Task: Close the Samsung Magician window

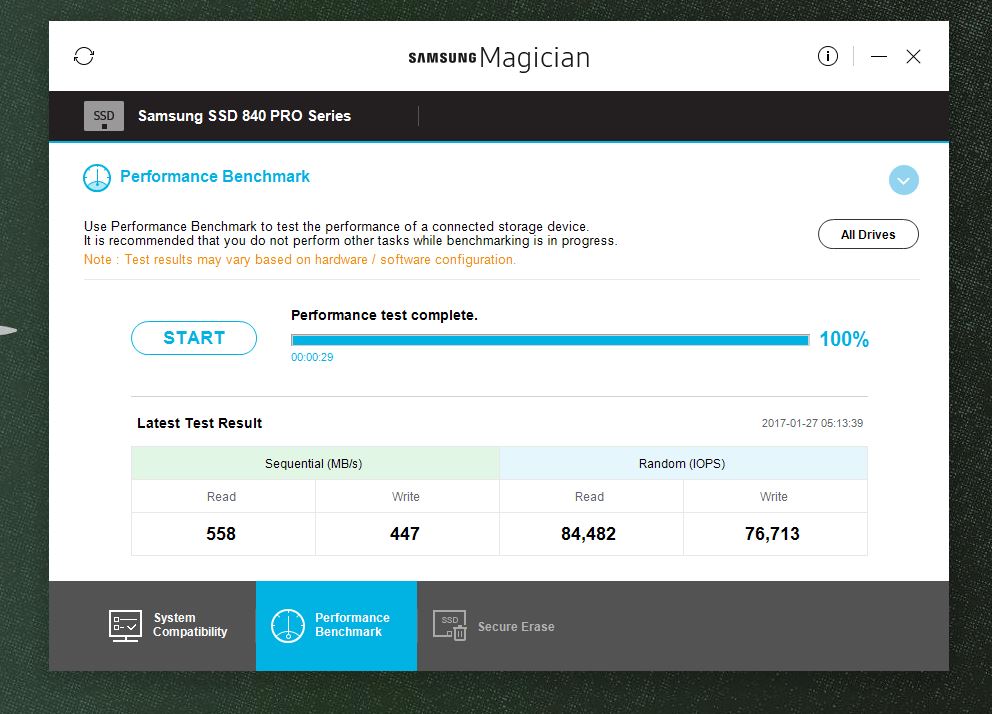Action: tap(913, 57)
